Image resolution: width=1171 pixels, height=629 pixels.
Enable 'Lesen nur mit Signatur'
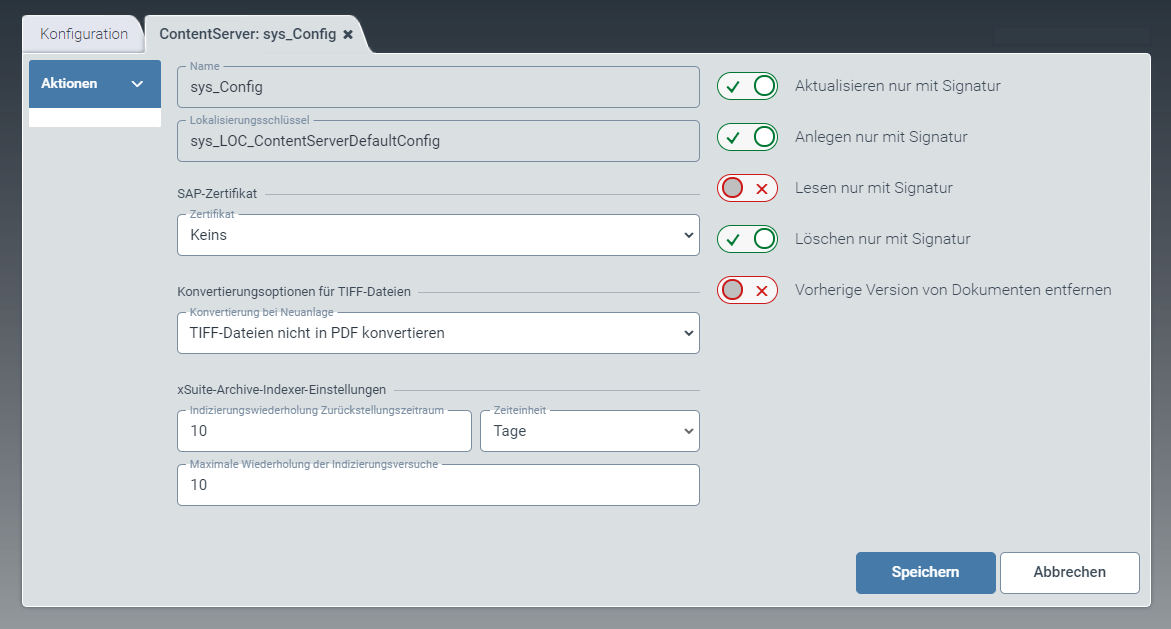[x=747, y=187]
